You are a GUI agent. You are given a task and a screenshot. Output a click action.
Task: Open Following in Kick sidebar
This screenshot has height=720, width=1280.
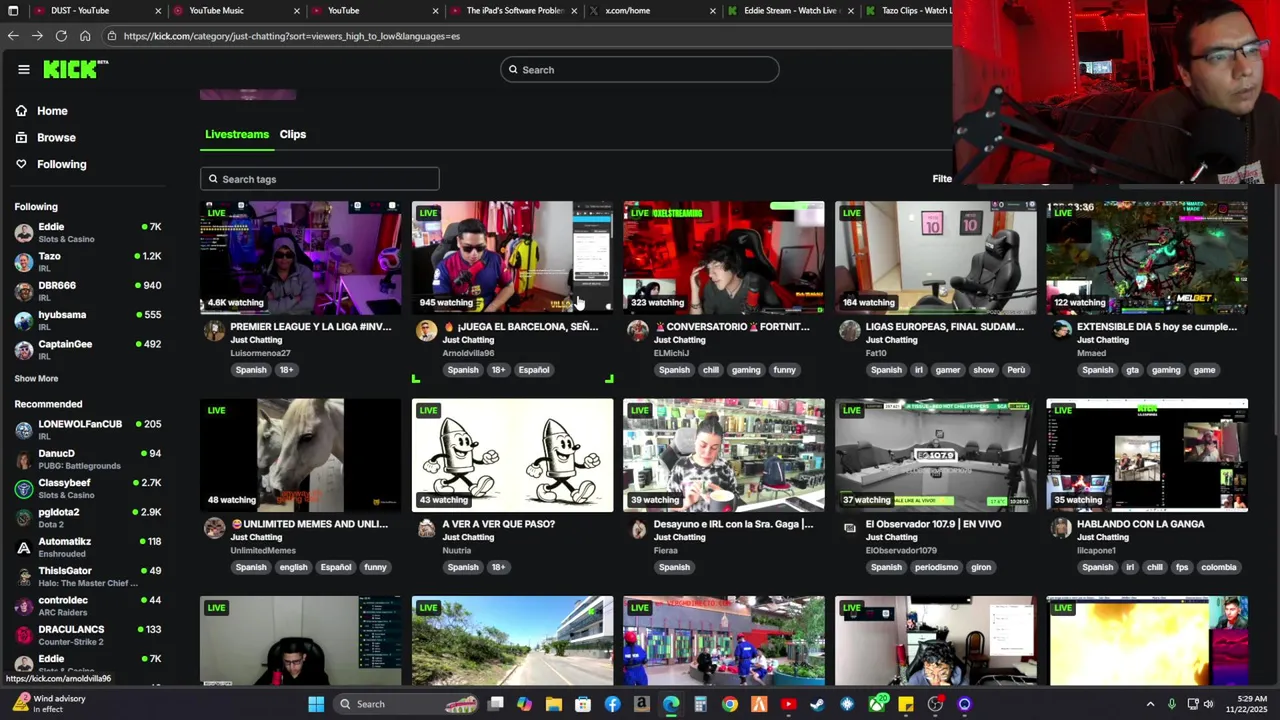(61, 164)
